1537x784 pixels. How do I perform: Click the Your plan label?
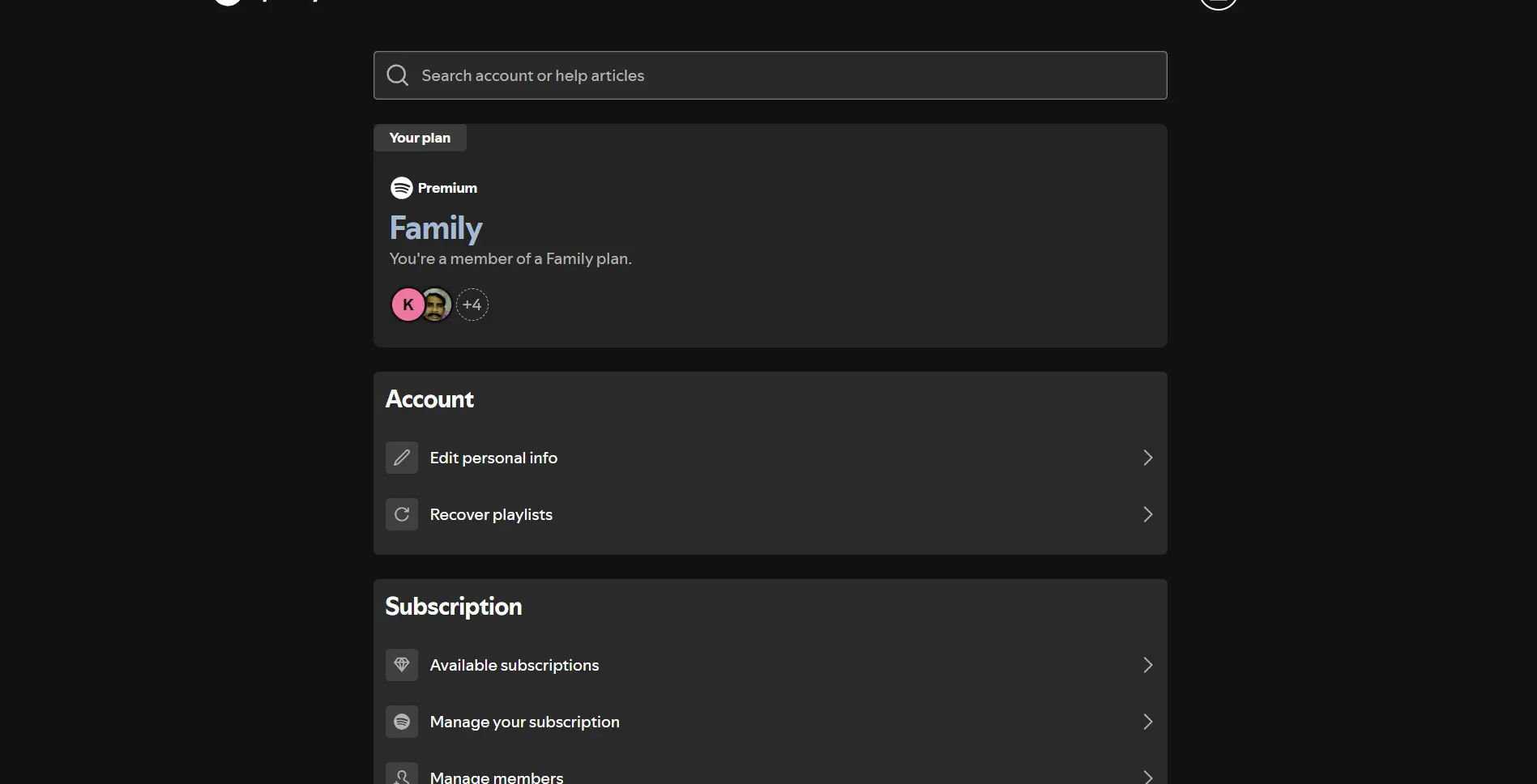(x=420, y=138)
